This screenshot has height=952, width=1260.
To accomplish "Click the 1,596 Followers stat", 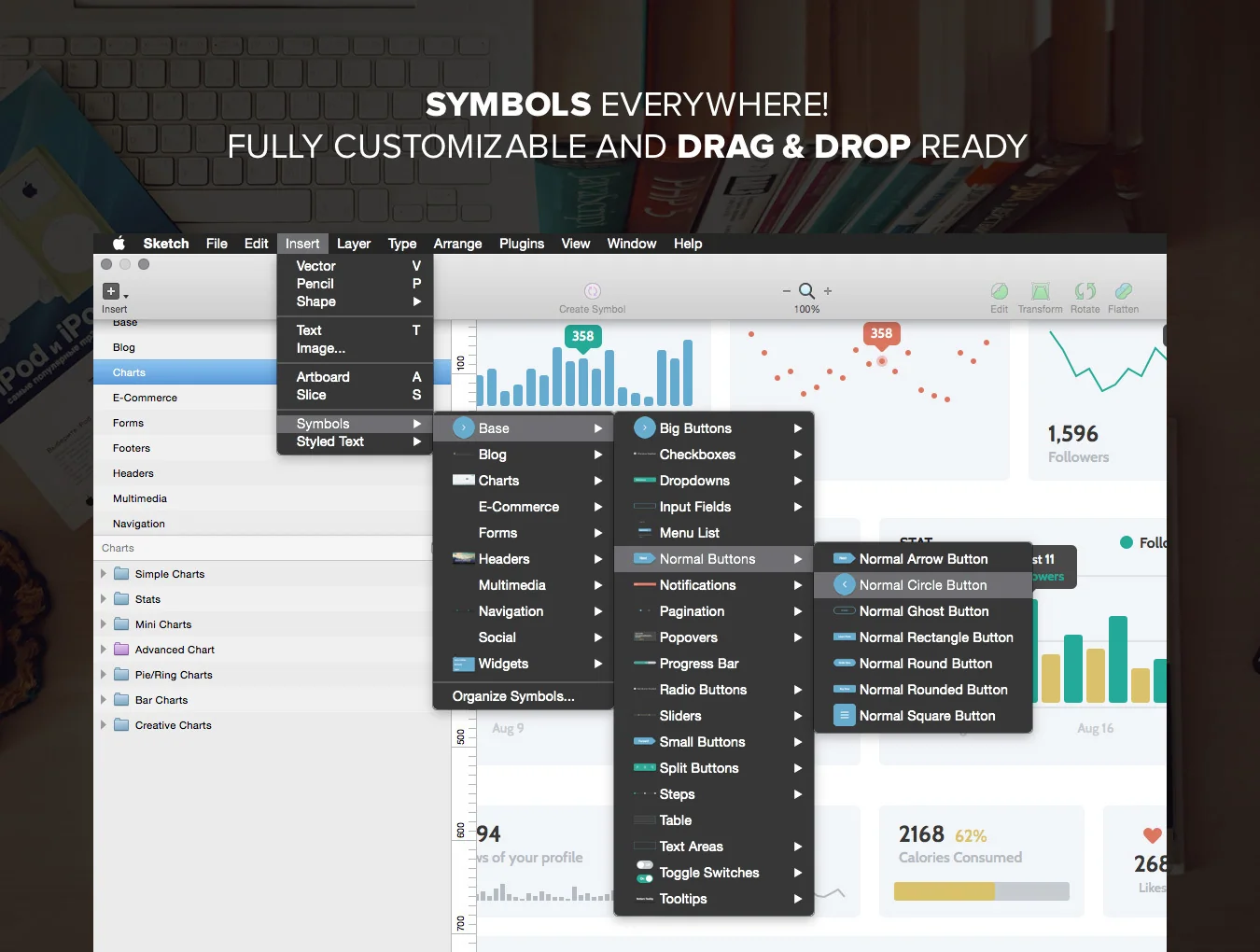I will [x=1078, y=443].
